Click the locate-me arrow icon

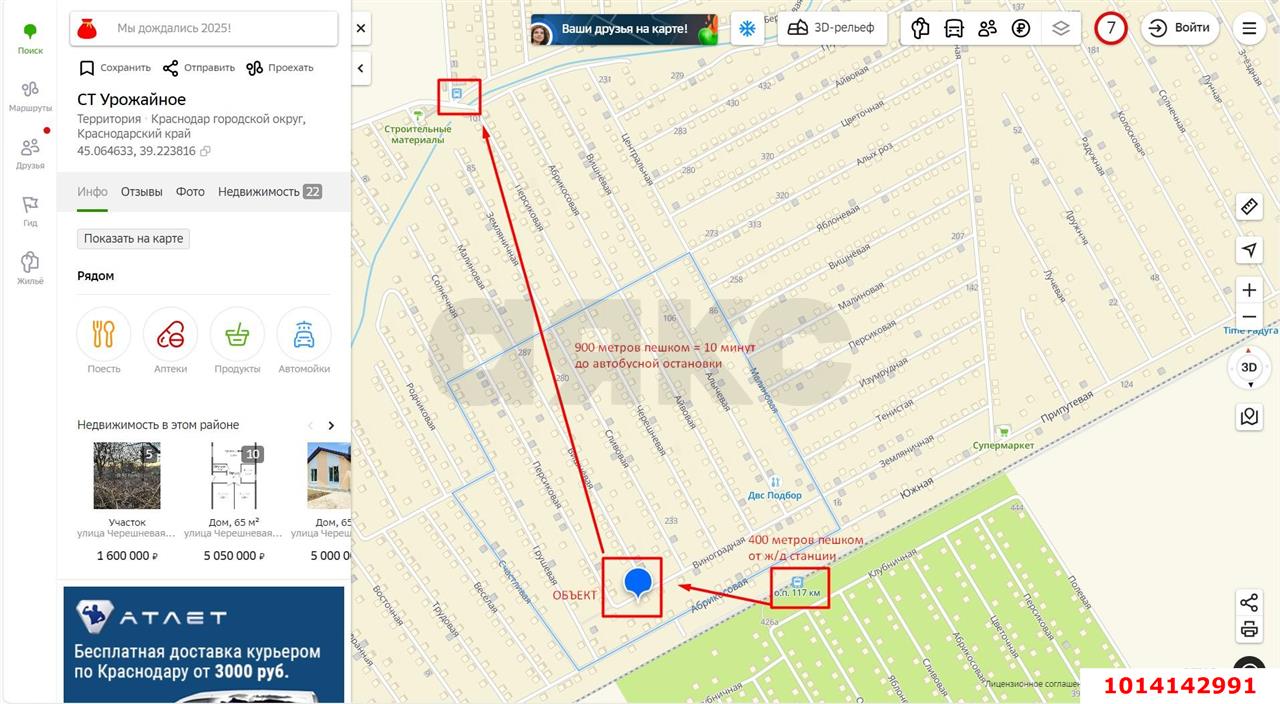(1249, 250)
